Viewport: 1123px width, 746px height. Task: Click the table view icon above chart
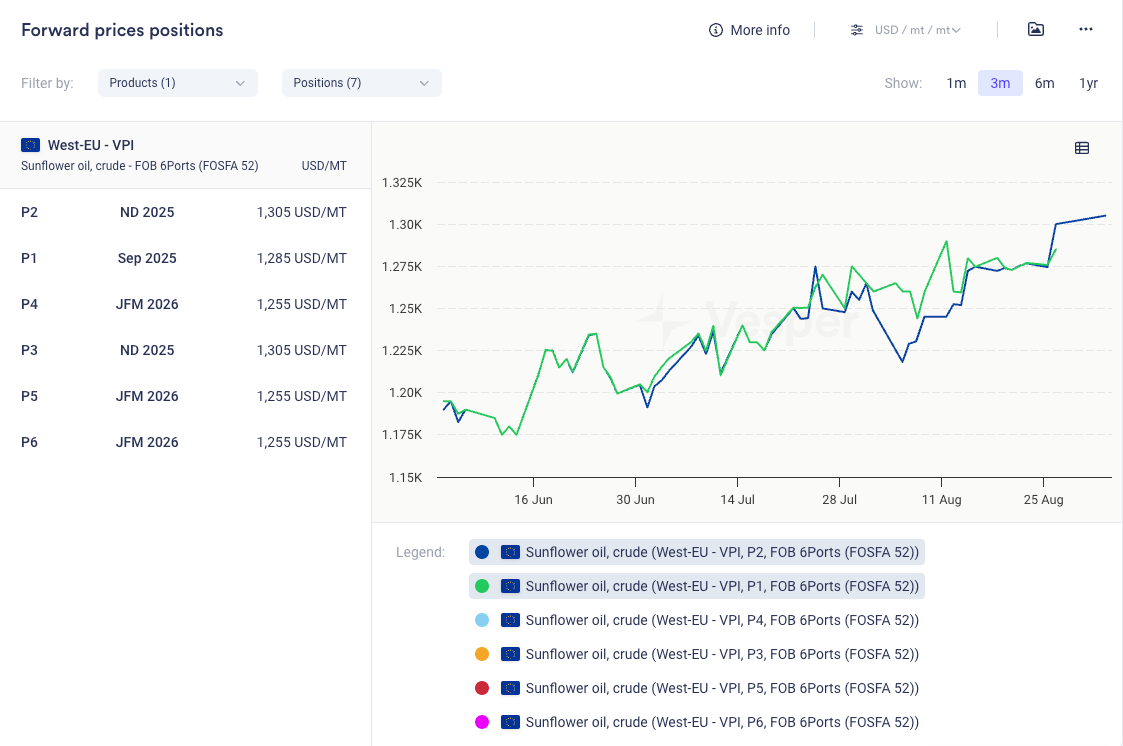[1082, 148]
